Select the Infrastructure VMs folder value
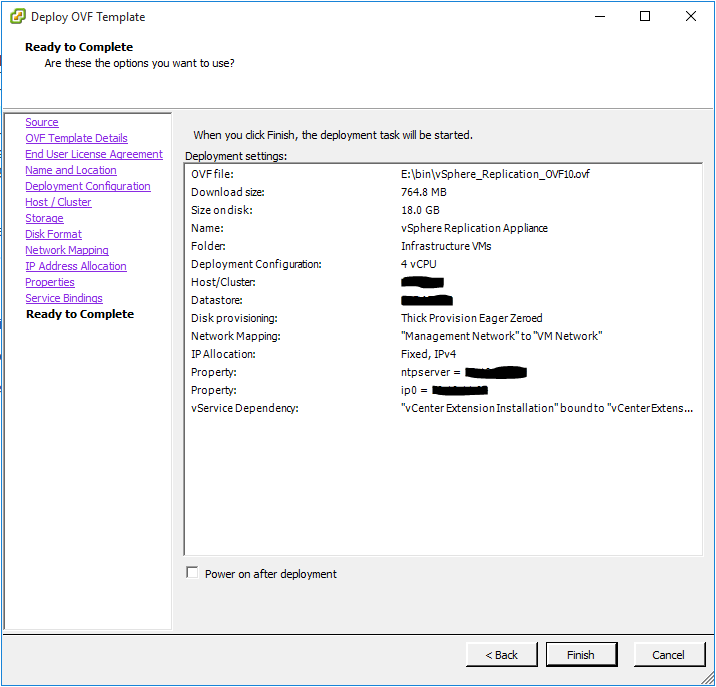This screenshot has height=687, width=716. pos(446,246)
